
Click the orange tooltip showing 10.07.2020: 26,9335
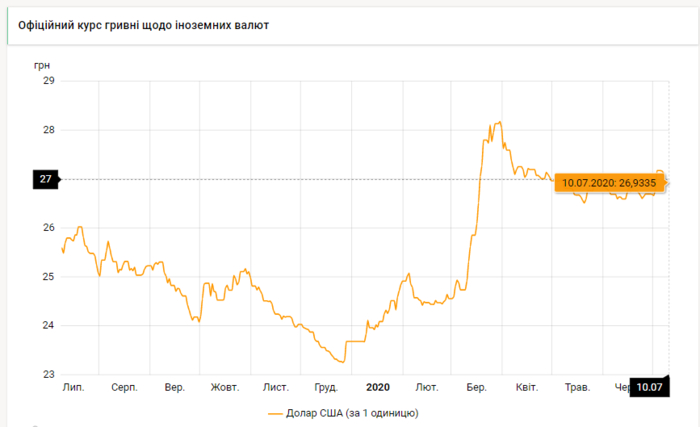click(x=609, y=183)
